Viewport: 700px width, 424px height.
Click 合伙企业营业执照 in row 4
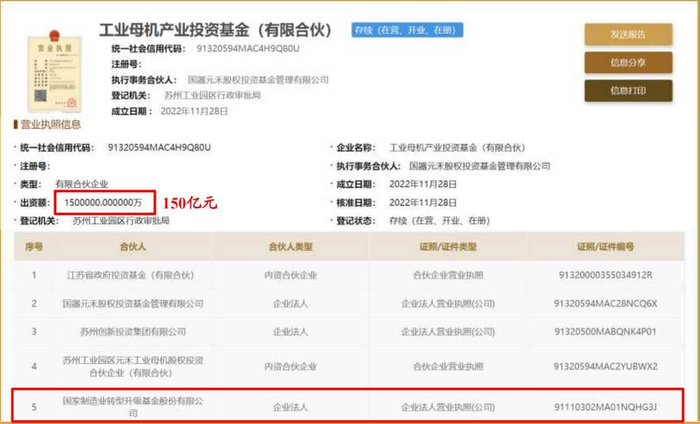pos(448,366)
